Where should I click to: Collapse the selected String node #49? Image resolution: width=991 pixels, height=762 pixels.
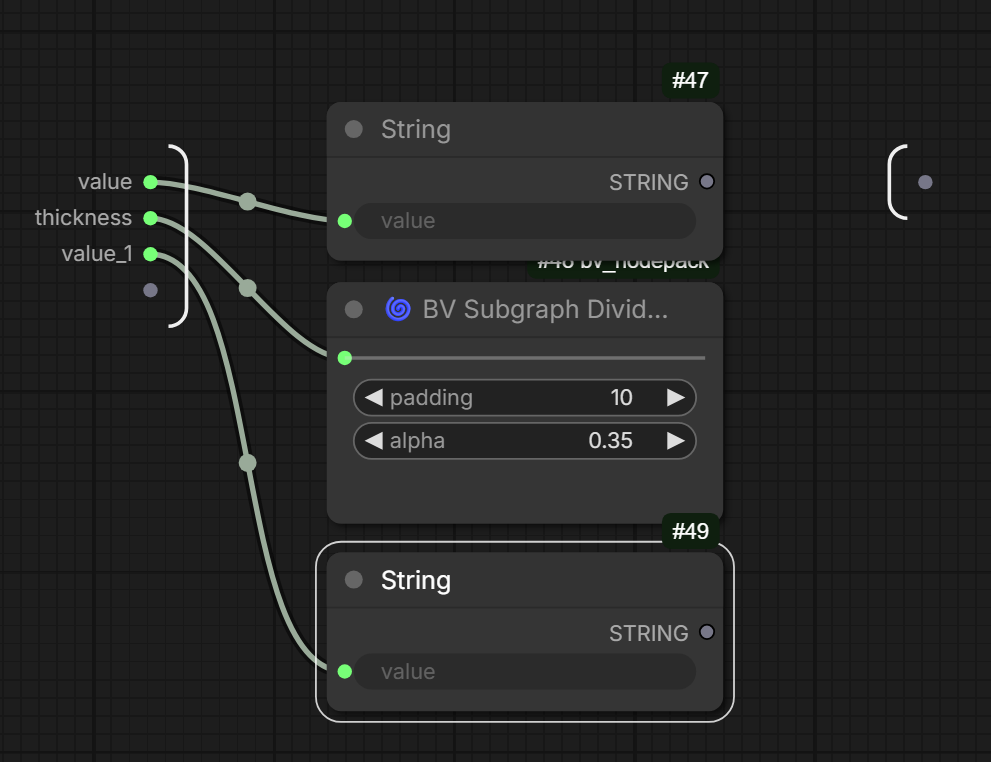354,580
